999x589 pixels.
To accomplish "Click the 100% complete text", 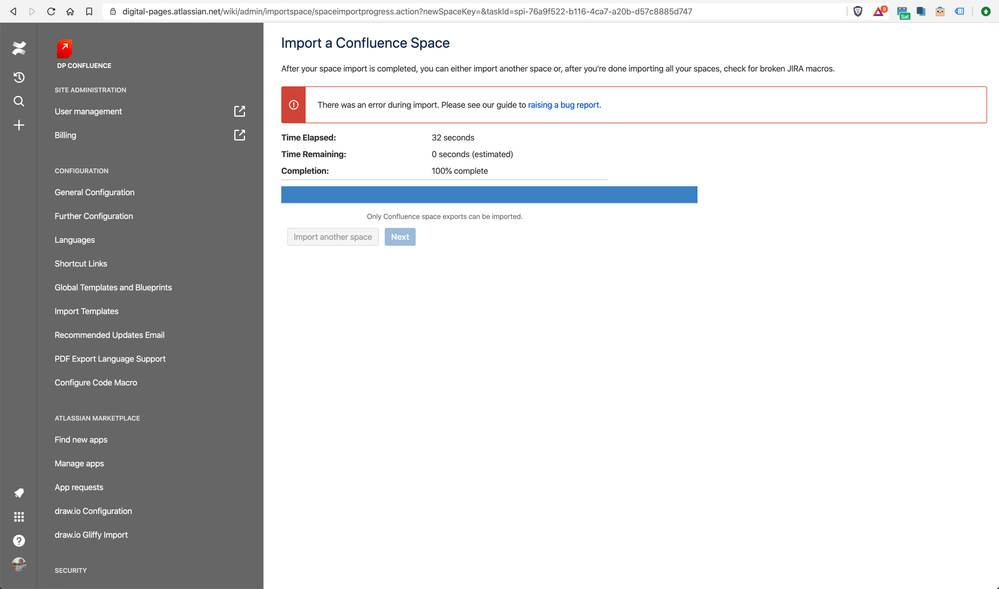I will pos(459,171).
